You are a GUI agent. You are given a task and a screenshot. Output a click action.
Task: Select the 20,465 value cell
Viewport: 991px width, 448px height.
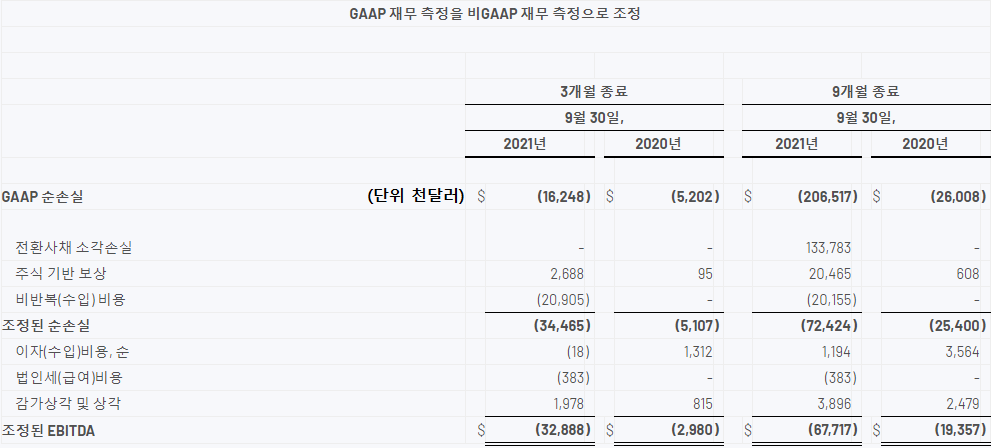coord(829,274)
